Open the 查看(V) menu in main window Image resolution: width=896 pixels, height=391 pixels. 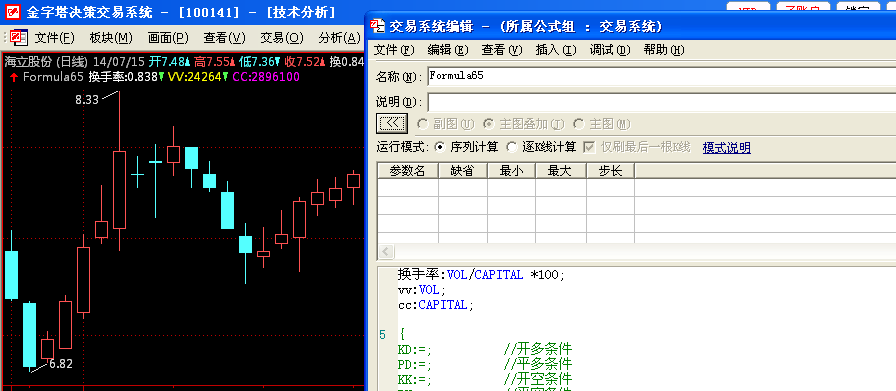(x=224, y=38)
